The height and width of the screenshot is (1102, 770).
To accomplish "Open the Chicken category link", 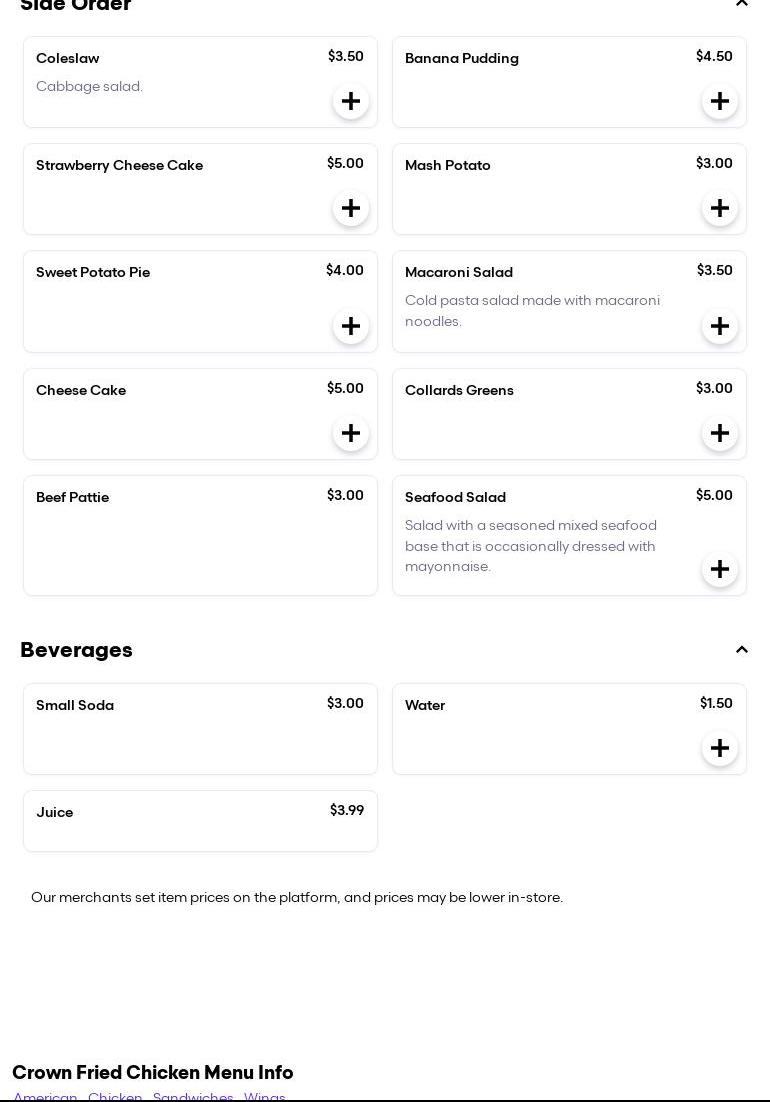I will coord(115,1096).
